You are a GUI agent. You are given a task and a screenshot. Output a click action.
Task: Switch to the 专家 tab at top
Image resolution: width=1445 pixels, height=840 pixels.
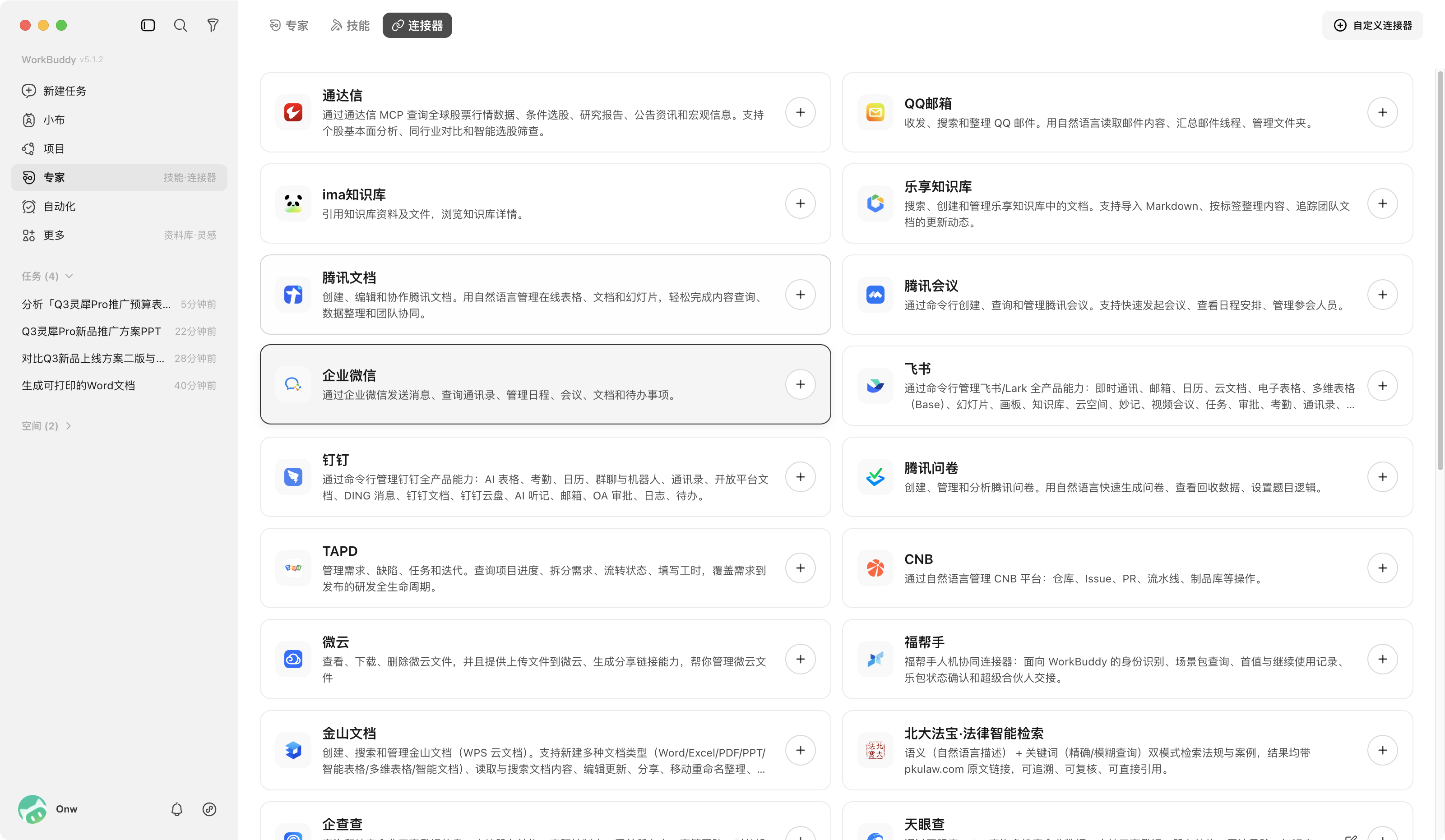coord(289,25)
